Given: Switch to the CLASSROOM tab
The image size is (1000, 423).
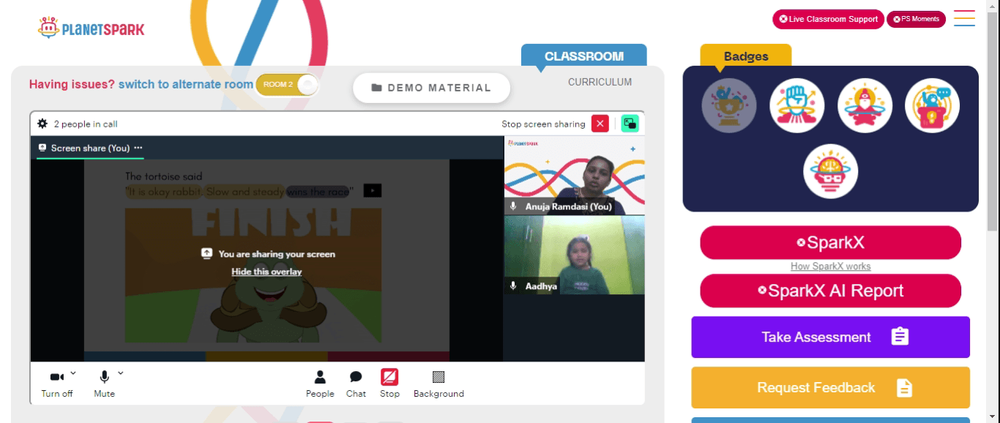Looking at the screenshot, I should point(584,56).
